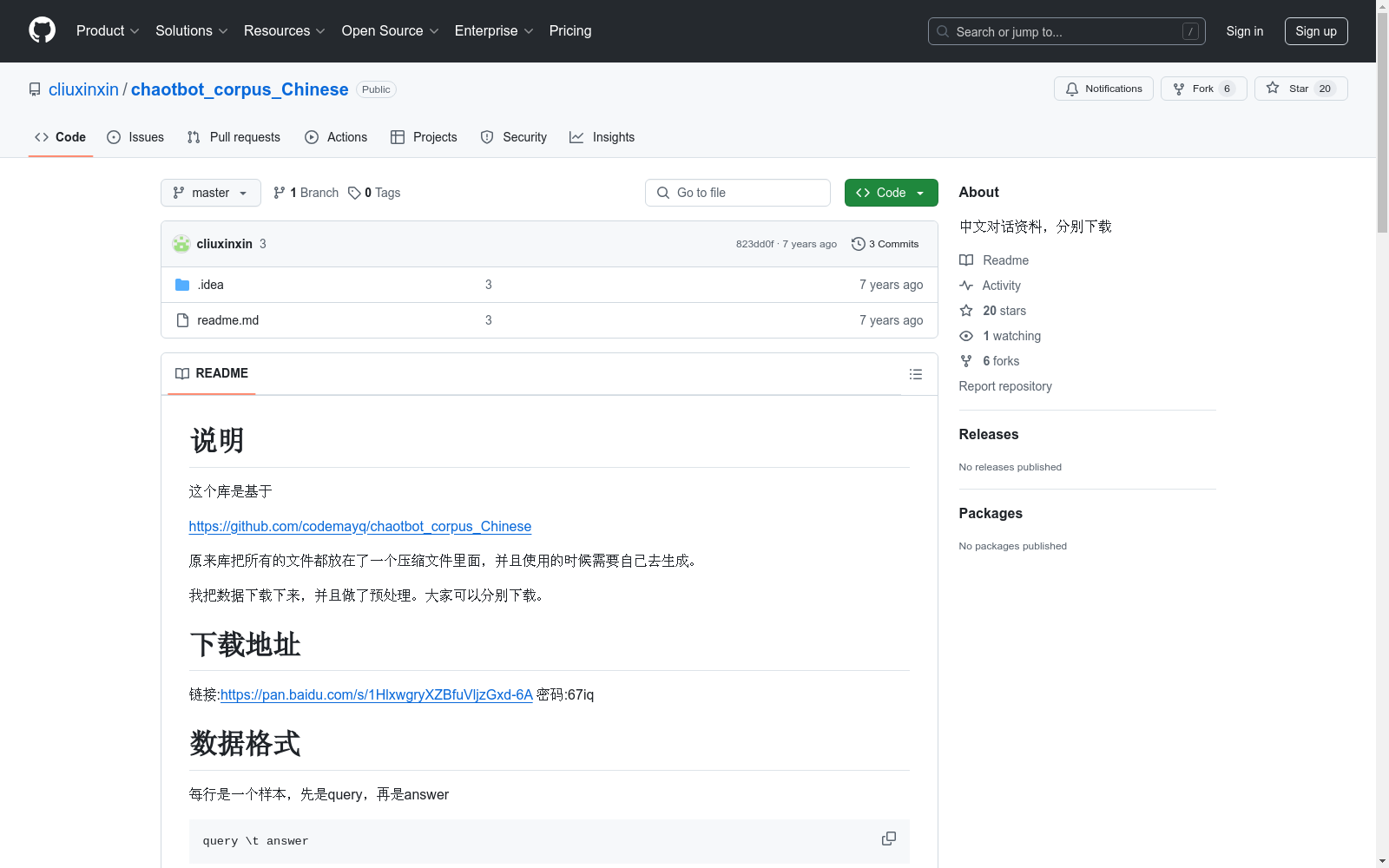Open the readme.md file

[227, 320]
